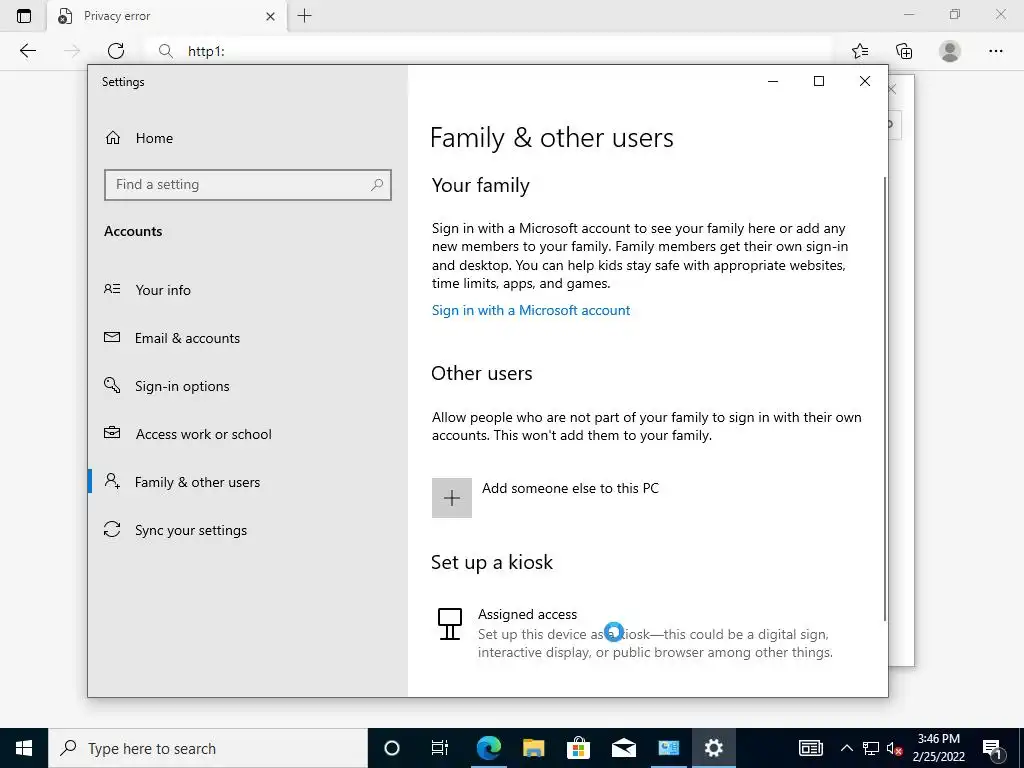The height and width of the screenshot is (768, 1024).
Task: Click the Settings vertical scrollbar
Action: 885,398
